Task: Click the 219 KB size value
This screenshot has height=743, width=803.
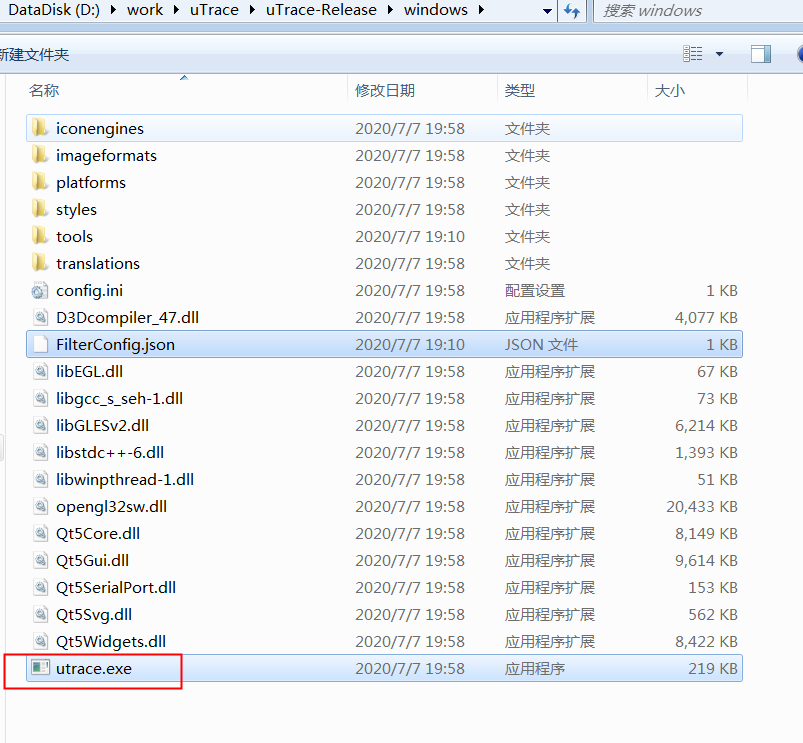Action: click(713, 668)
